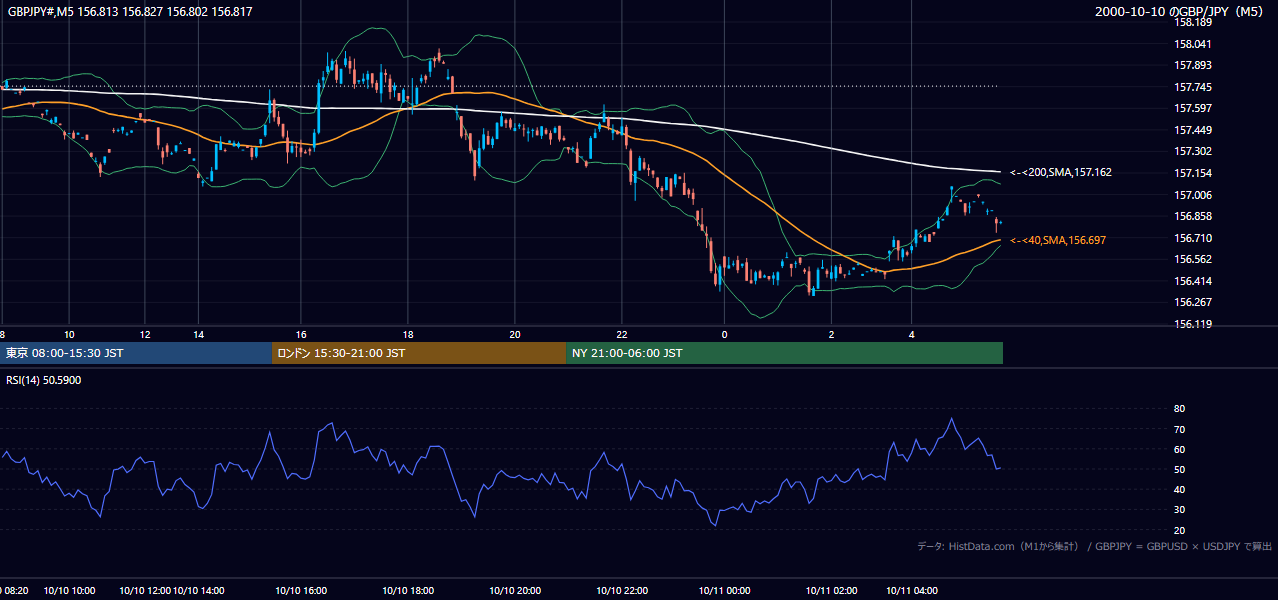The image size is (1278, 600).
Task: Click the ロンドン 15:30-21:00 JST session bar
Action: [418, 353]
